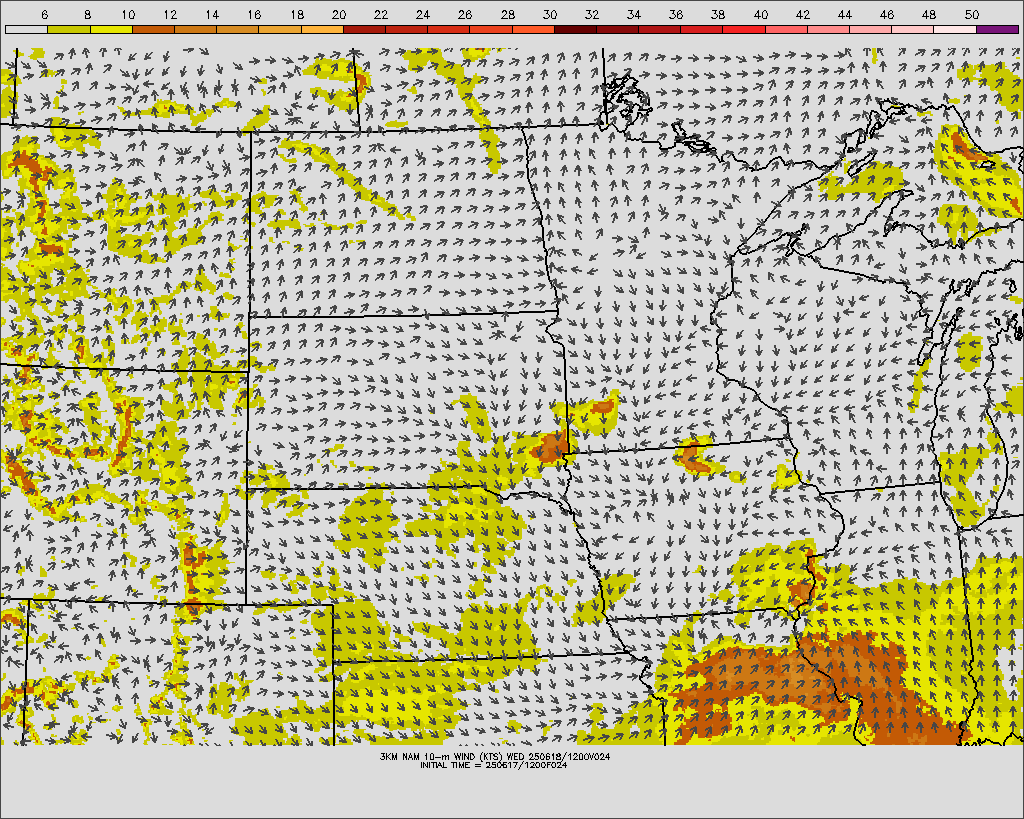The image size is (1024, 819).
Task: Click the legend label "26"
Action: (465, 14)
